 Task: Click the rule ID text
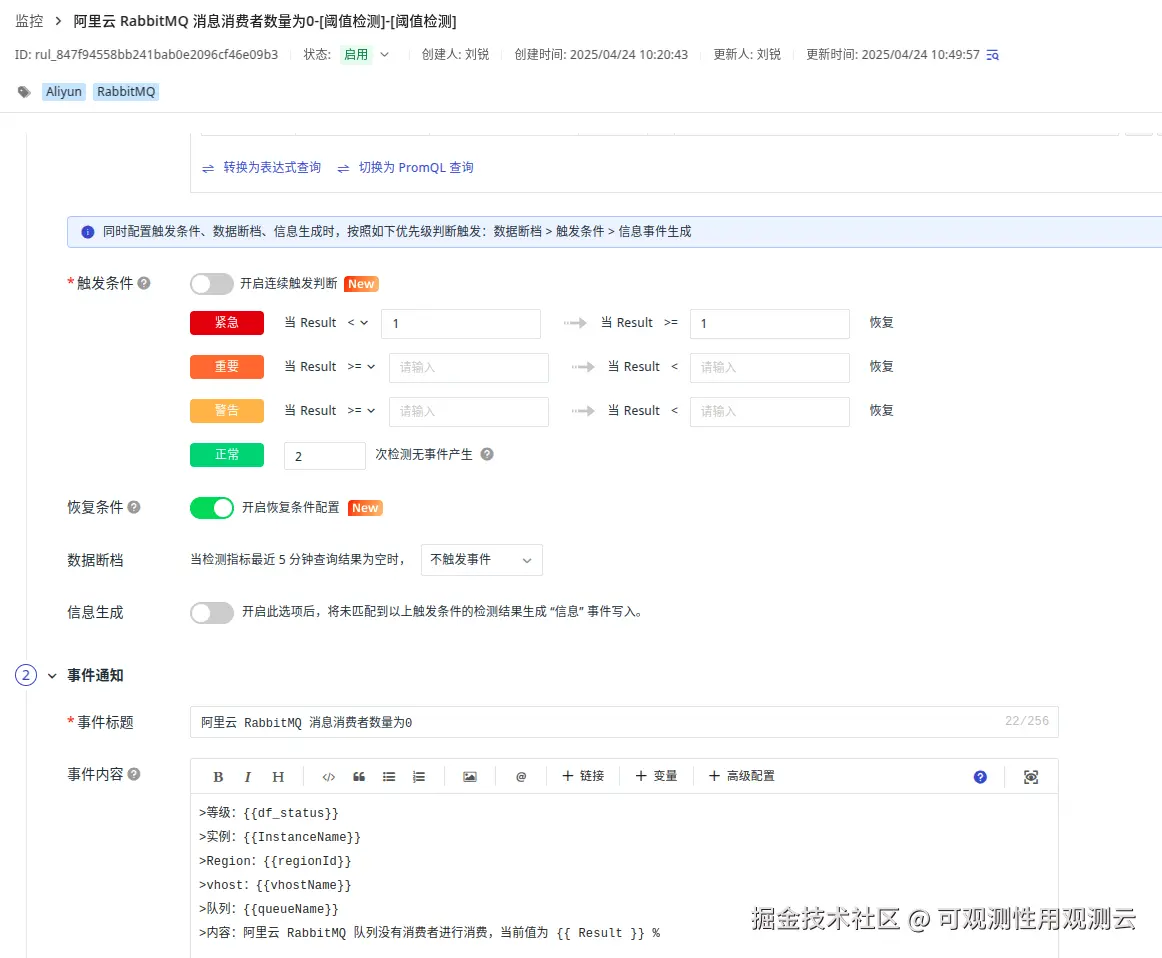(x=147, y=54)
